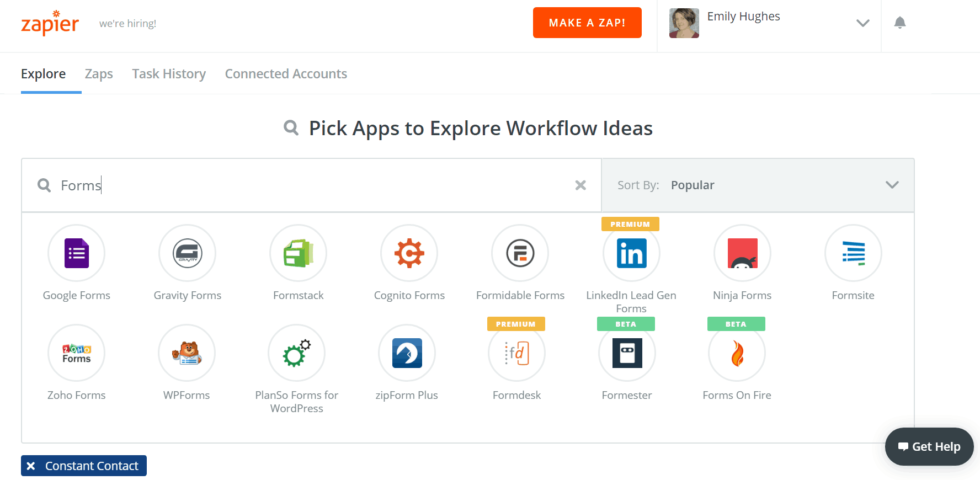Image resolution: width=980 pixels, height=480 pixels.
Task: Open the Formester app icon
Action: click(x=627, y=353)
